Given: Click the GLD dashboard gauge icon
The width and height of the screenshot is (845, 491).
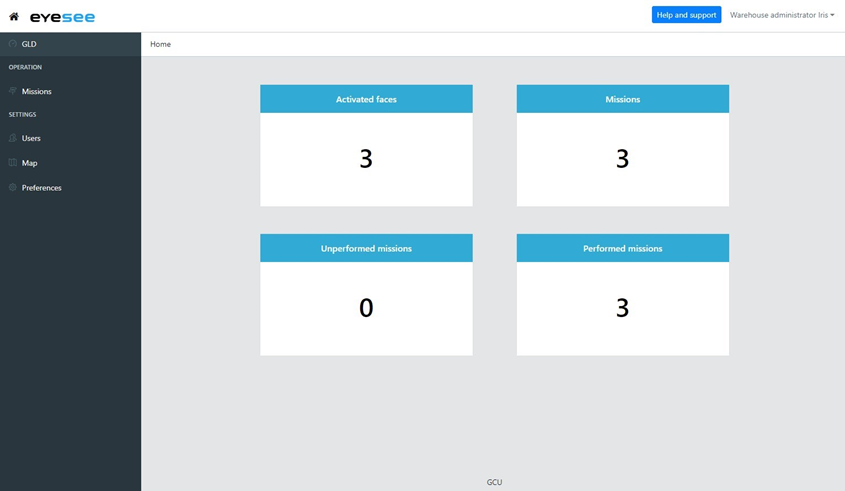Looking at the screenshot, I should click(13, 44).
